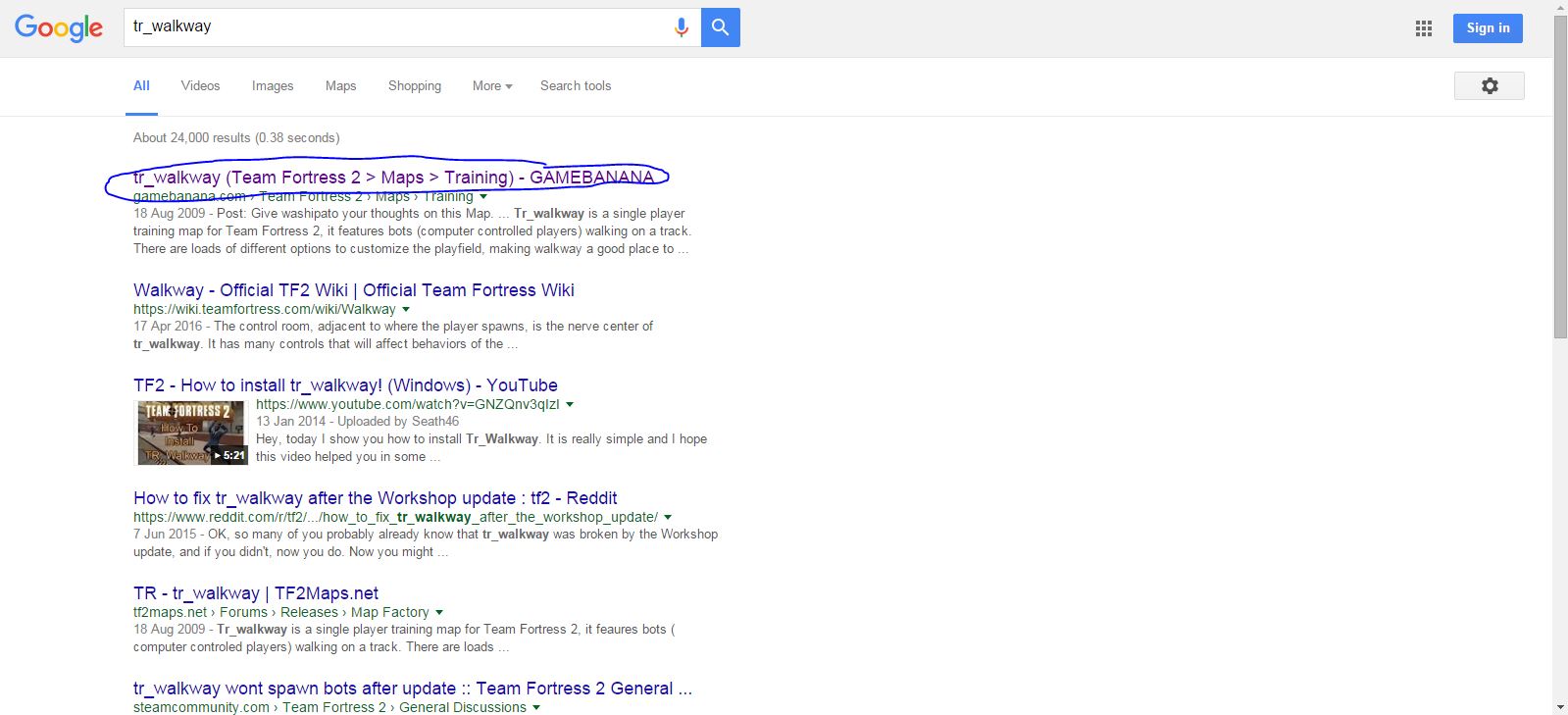The width and height of the screenshot is (1568, 715).
Task: Click the Google logo
Action: click(59, 27)
